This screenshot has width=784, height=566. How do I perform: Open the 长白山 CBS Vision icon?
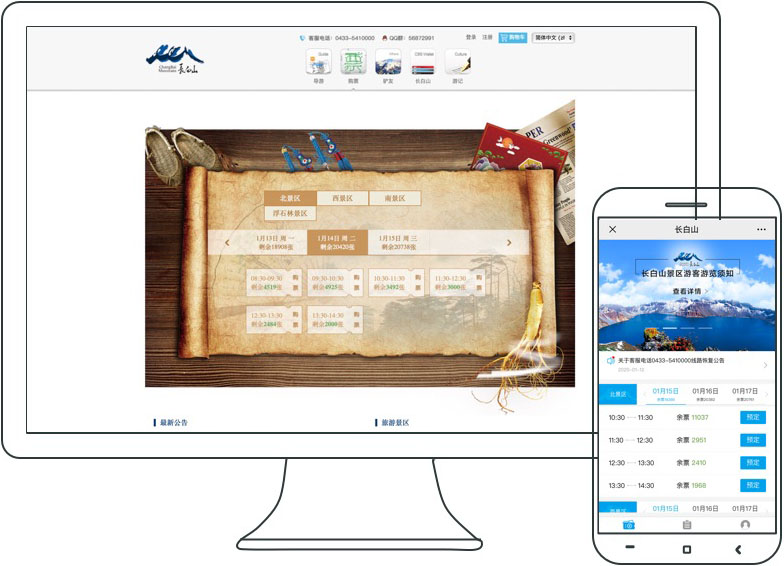click(423, 63)
